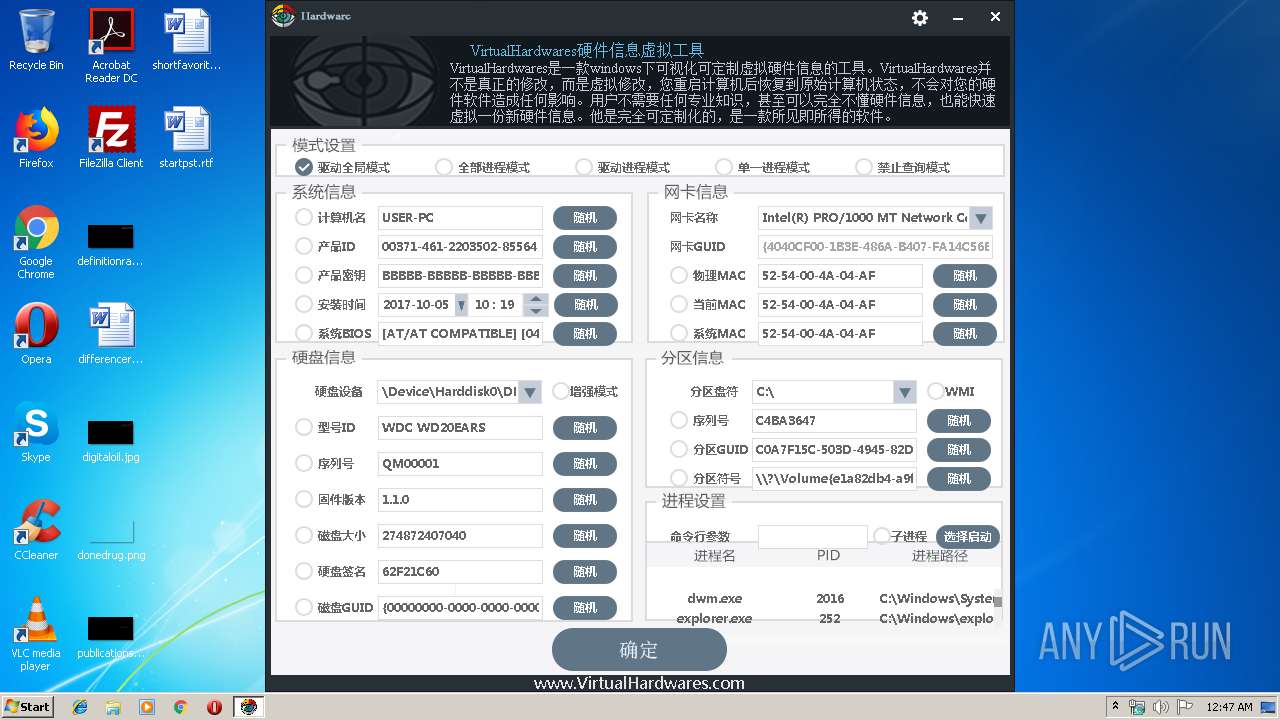The height and width of the screenshot is (720, 1280).
Task: Open digitaloil.jpg image icon
Action: coord(111,441)
